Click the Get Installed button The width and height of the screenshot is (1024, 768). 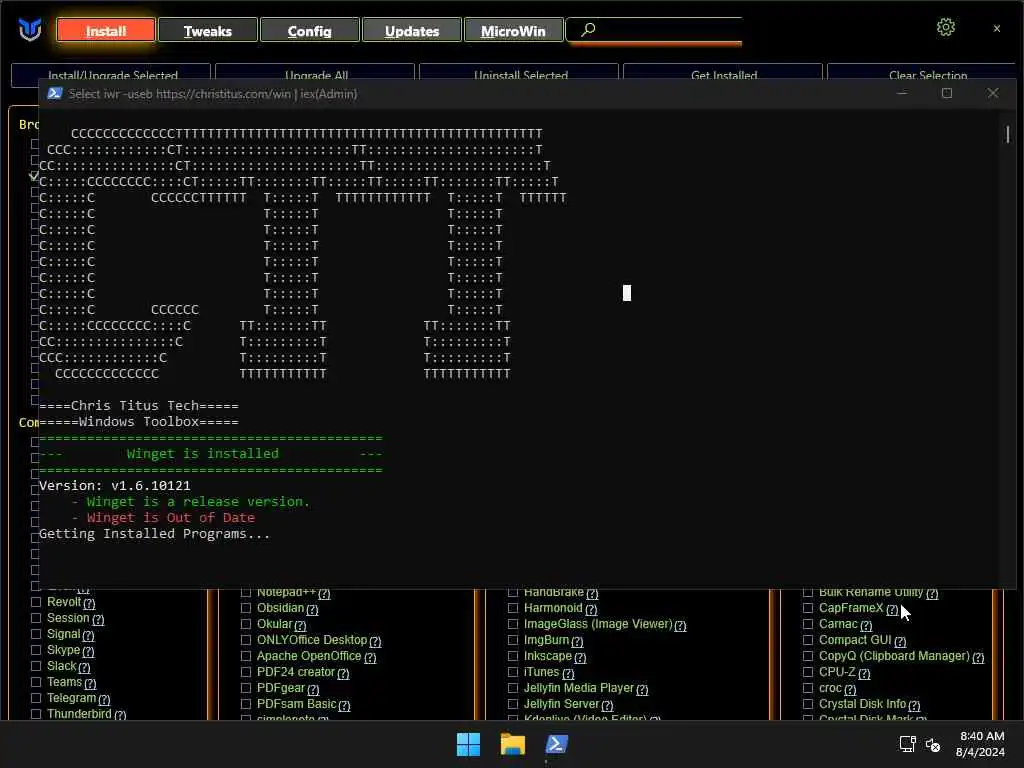[x=723, y=73]
